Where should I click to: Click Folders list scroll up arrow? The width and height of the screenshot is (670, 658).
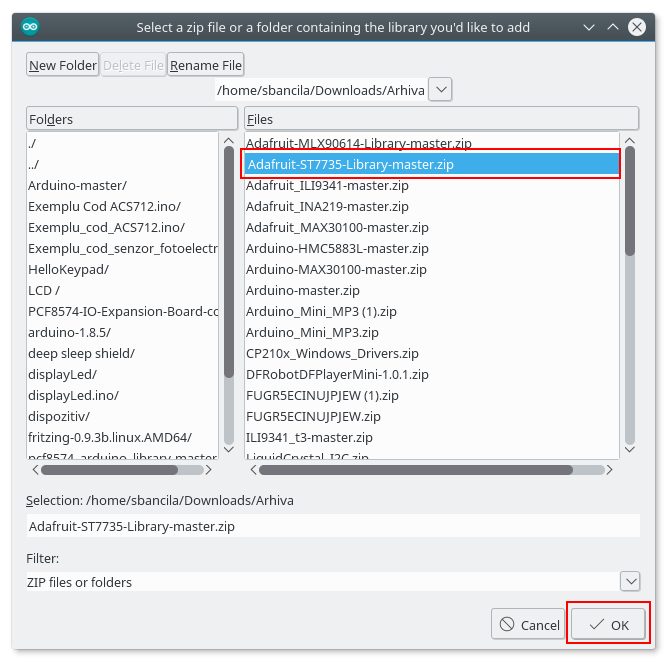pyautogui.click(x=229, y=140)
